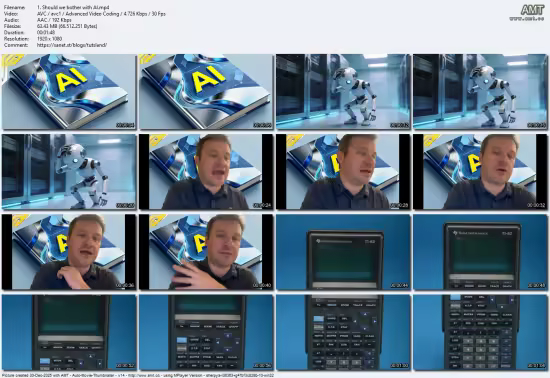The image size is (550, 378).
Task: Open the sanet.st comment link
Action: coord(72,45)
